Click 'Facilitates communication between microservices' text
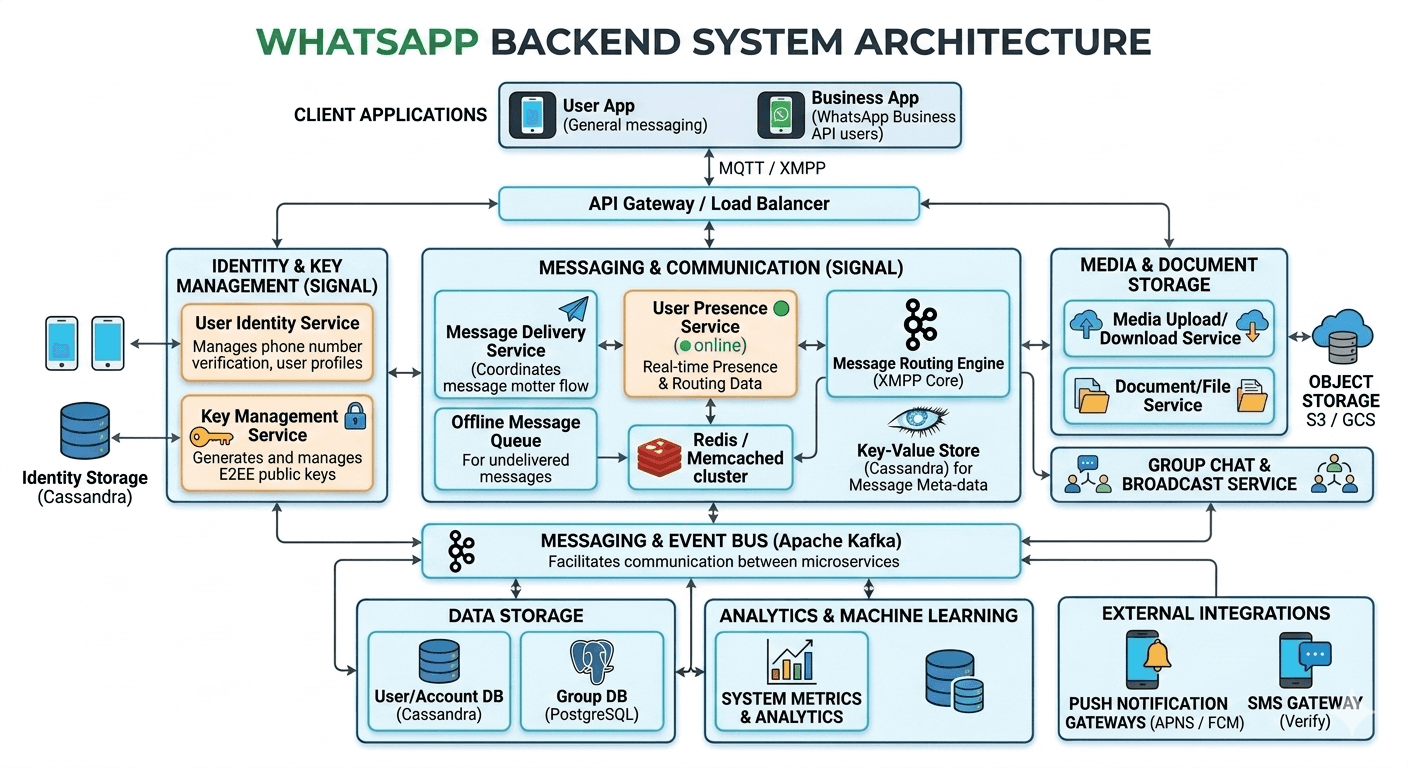 pos(724,562)
